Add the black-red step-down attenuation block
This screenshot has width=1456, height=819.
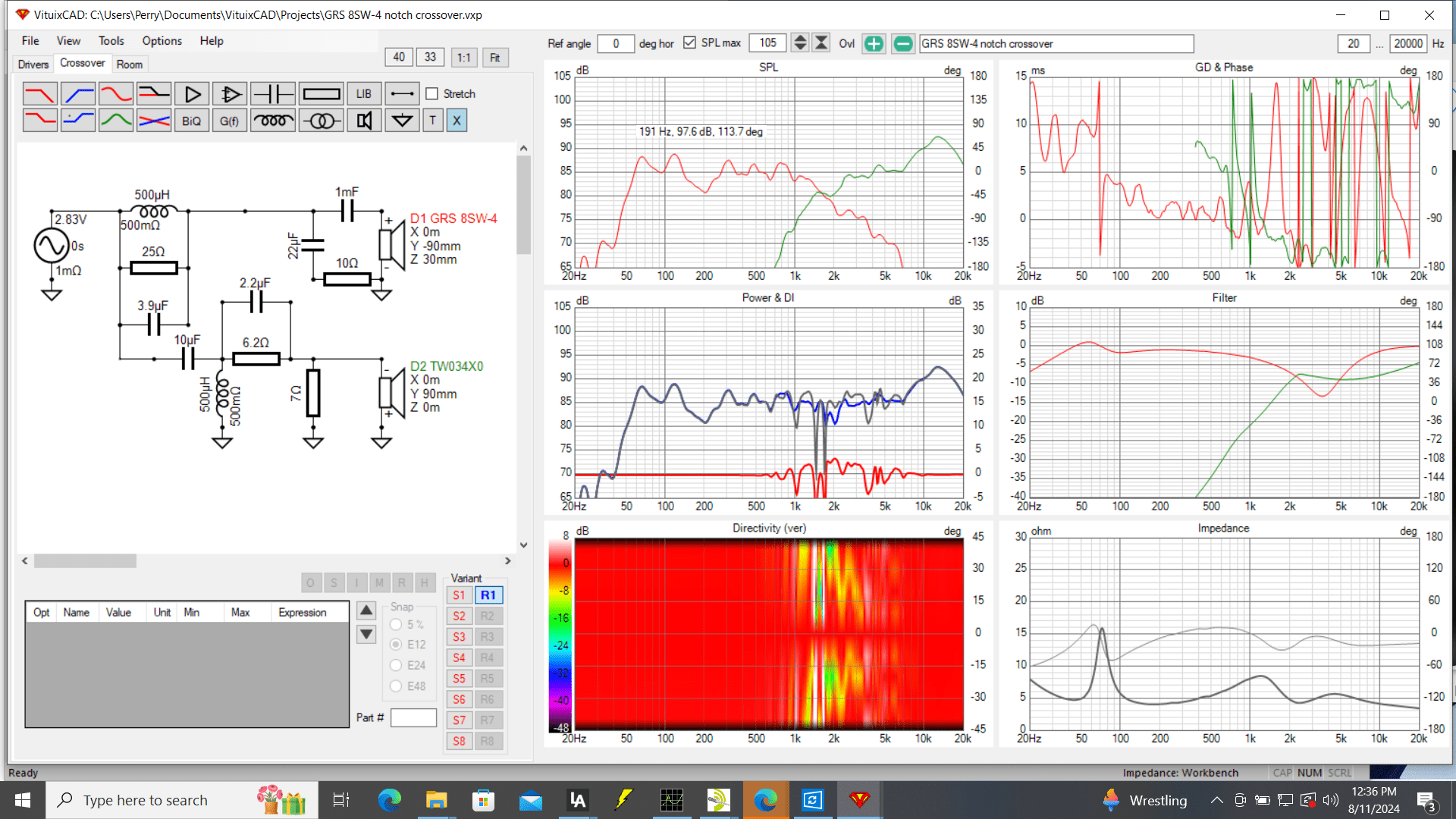[153, 94]
